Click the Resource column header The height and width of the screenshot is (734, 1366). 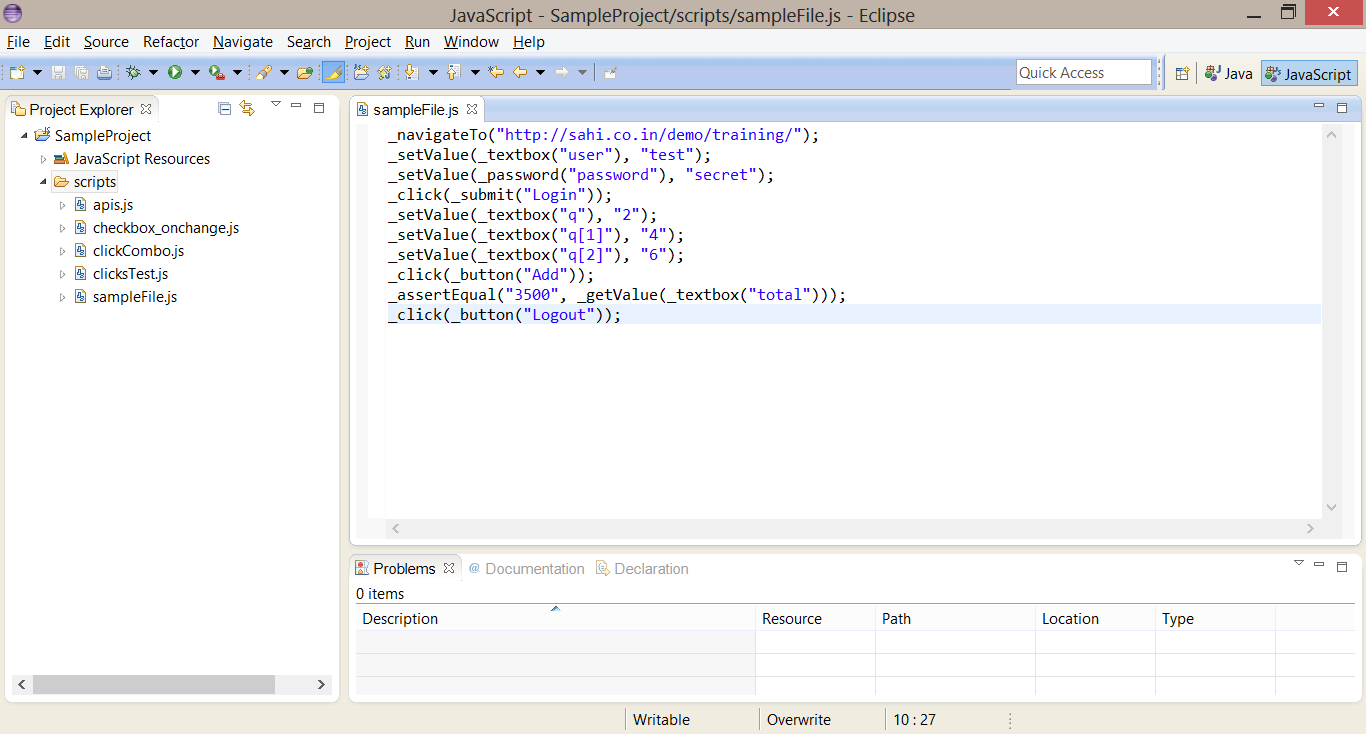(791, 619)
